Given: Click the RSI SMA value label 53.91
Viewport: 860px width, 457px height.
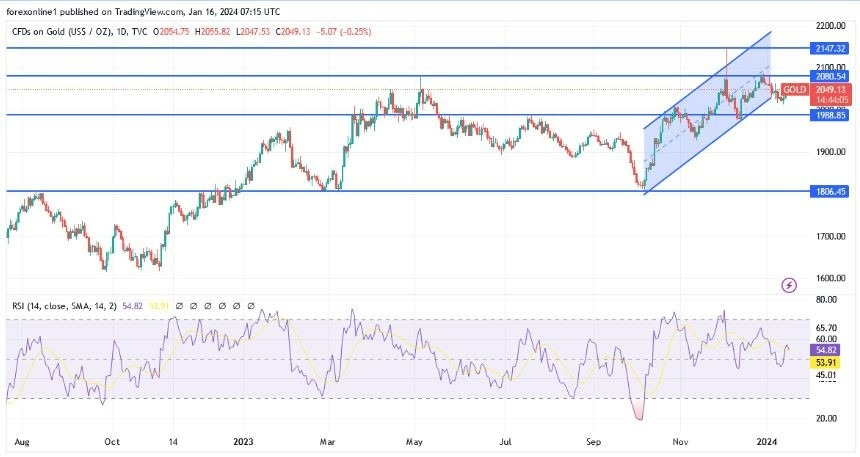Looking at the screenshot, I should (x=825, y=363).
